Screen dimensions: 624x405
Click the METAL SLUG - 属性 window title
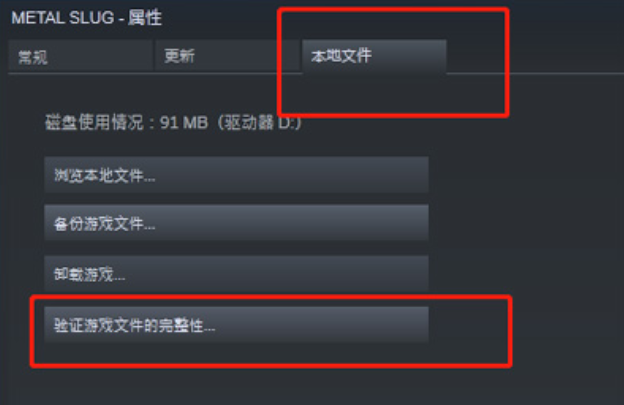86,18
